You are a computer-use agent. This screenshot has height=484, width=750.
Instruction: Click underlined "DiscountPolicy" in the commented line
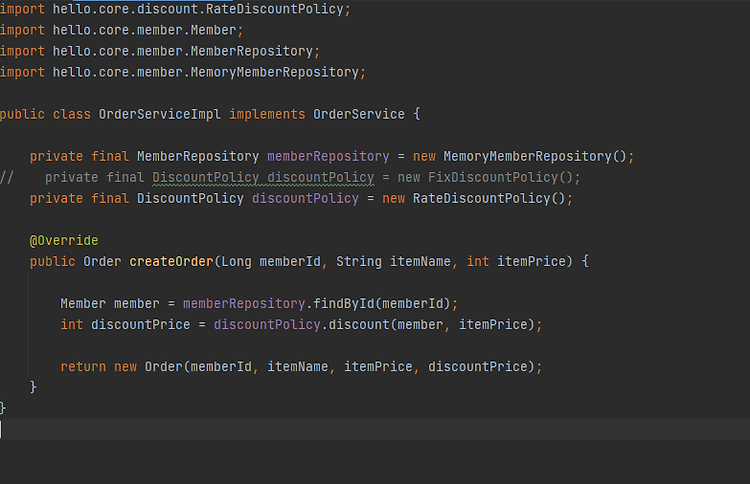point(206,177)
